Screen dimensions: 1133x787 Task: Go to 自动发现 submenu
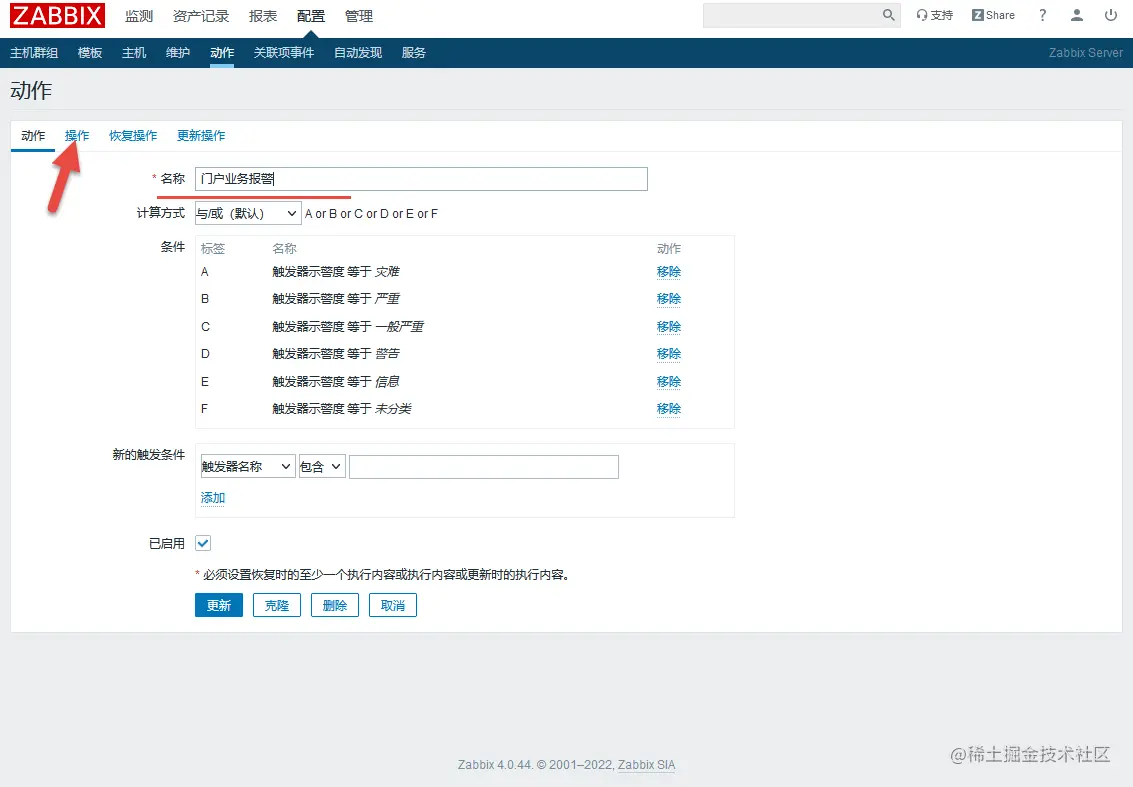[358, 53]
